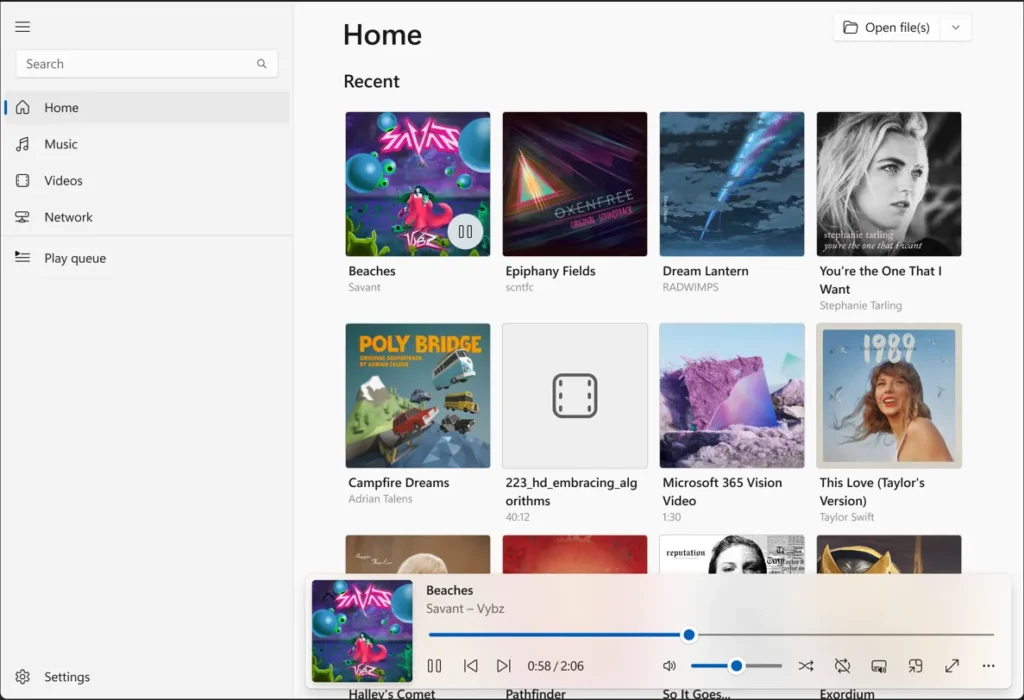This screenshot has width=1024, height=700.
Task: Expand the Open file(s) dropdown arrow
Action: pos(955,28)
